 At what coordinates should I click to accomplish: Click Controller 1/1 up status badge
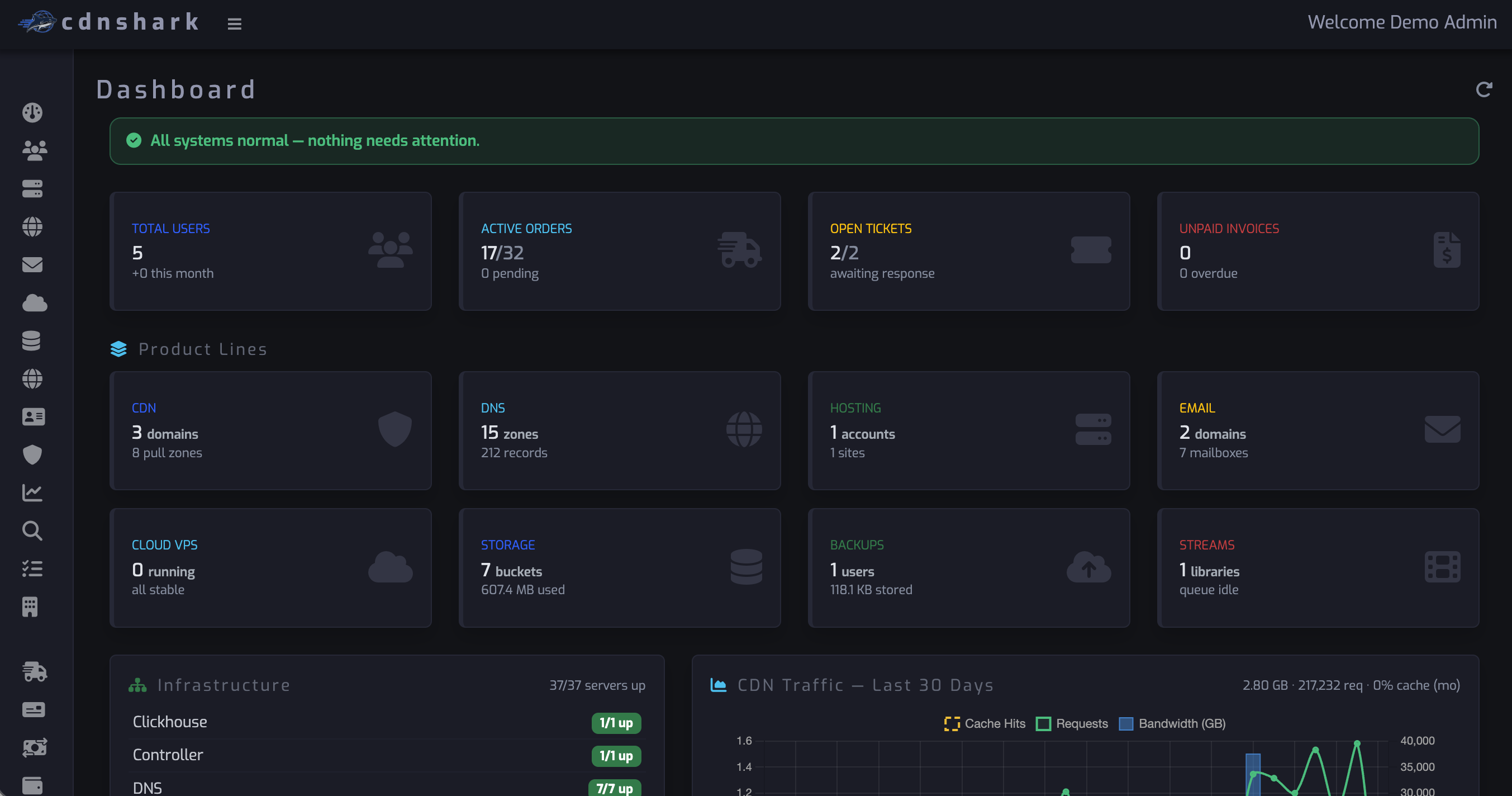pos(616,756)
